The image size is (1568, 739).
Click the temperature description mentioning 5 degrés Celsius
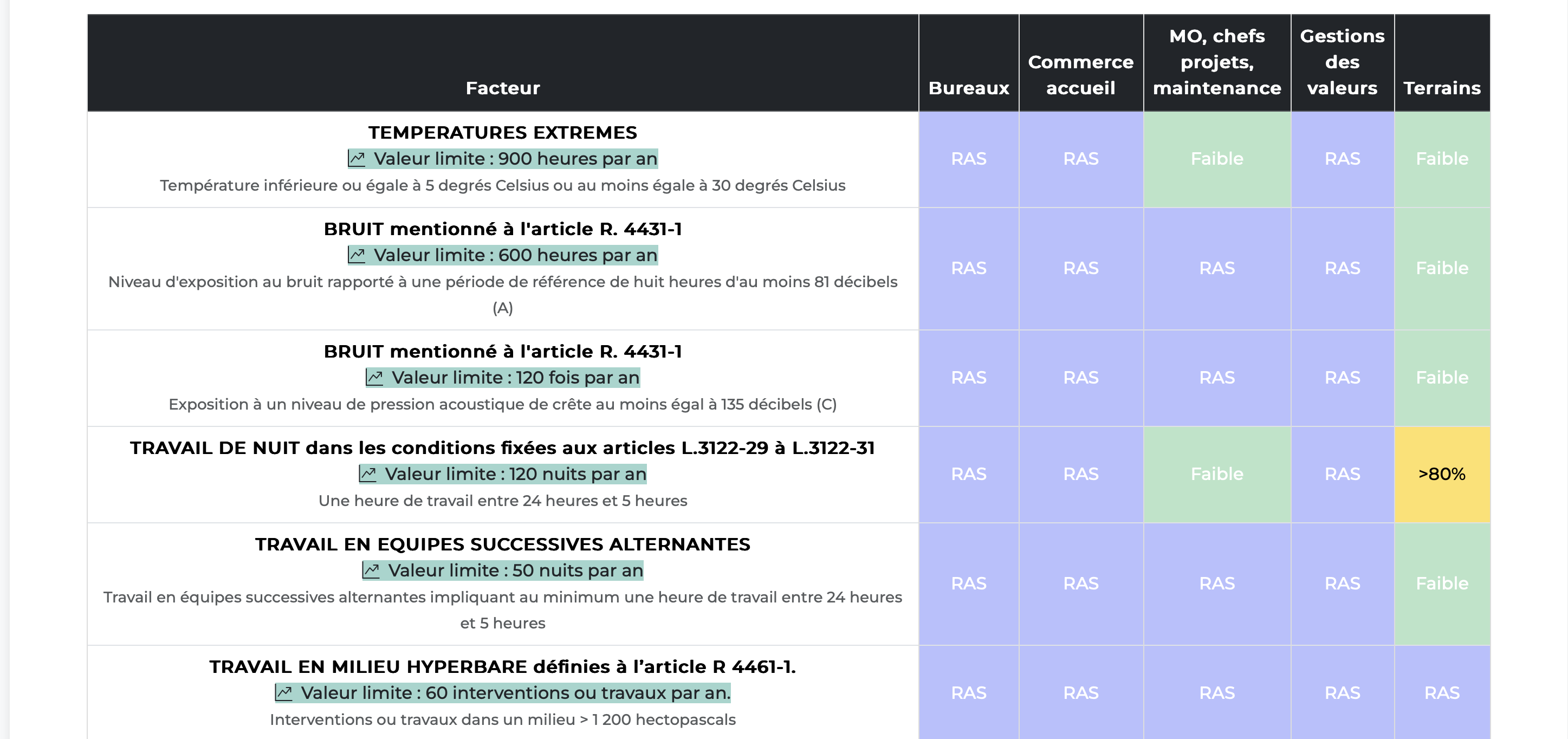click(x=503, y=186)
